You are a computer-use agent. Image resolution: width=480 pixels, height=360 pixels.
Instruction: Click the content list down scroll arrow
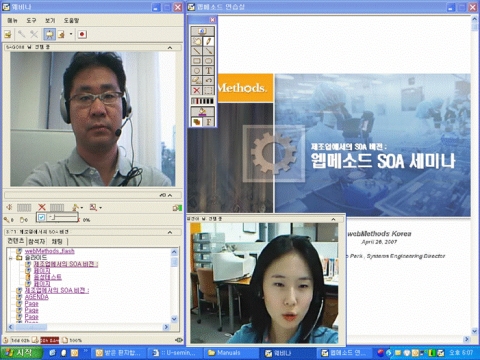coord(174,319)
